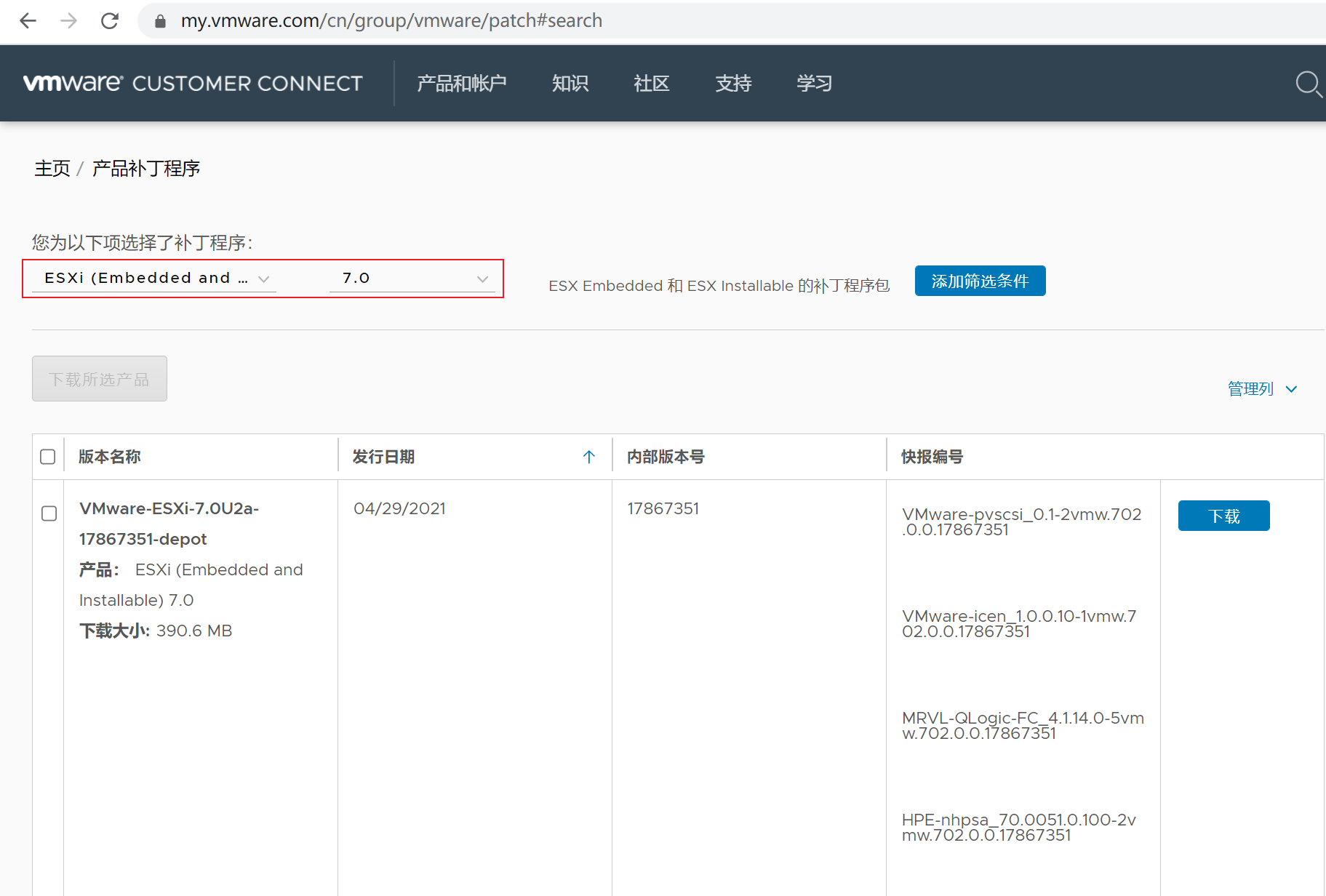The height and width of the screenshot is (896, 1326).
Task: Click the VMware-ESXi-7.0U2a-17867351-depot release name
Action: [x=169, y=524]
